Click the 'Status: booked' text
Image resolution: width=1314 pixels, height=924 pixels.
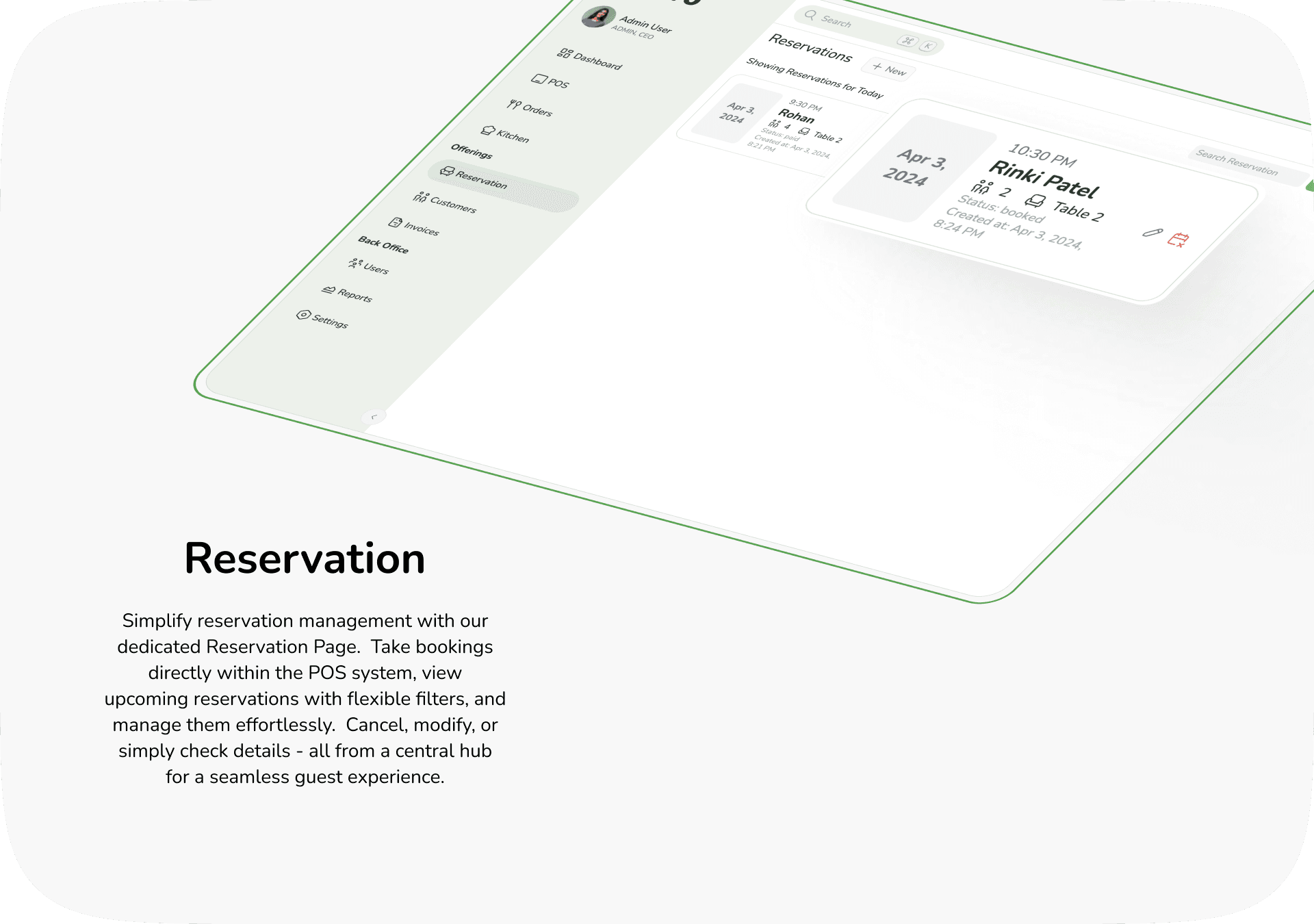1001,209
